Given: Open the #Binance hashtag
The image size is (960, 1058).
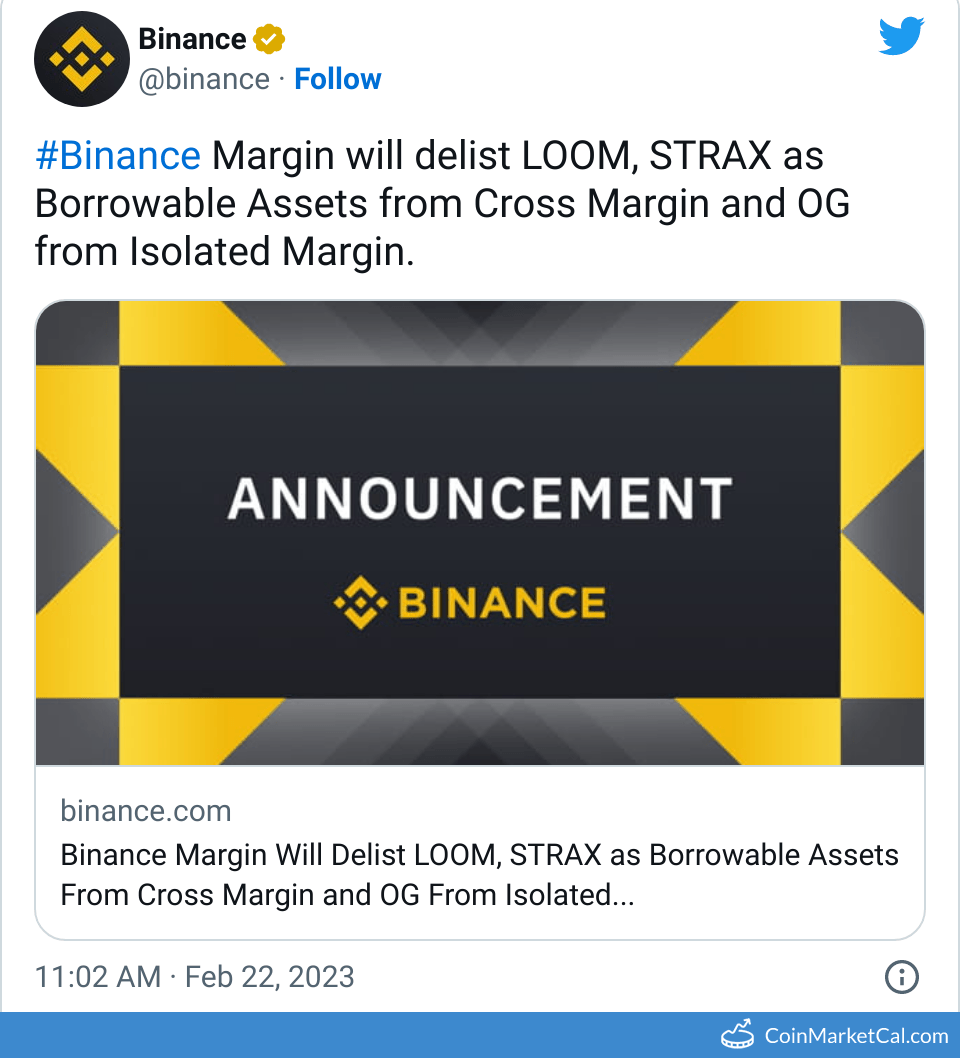Looking at the screenshot, I should click(x=118, y=156).
